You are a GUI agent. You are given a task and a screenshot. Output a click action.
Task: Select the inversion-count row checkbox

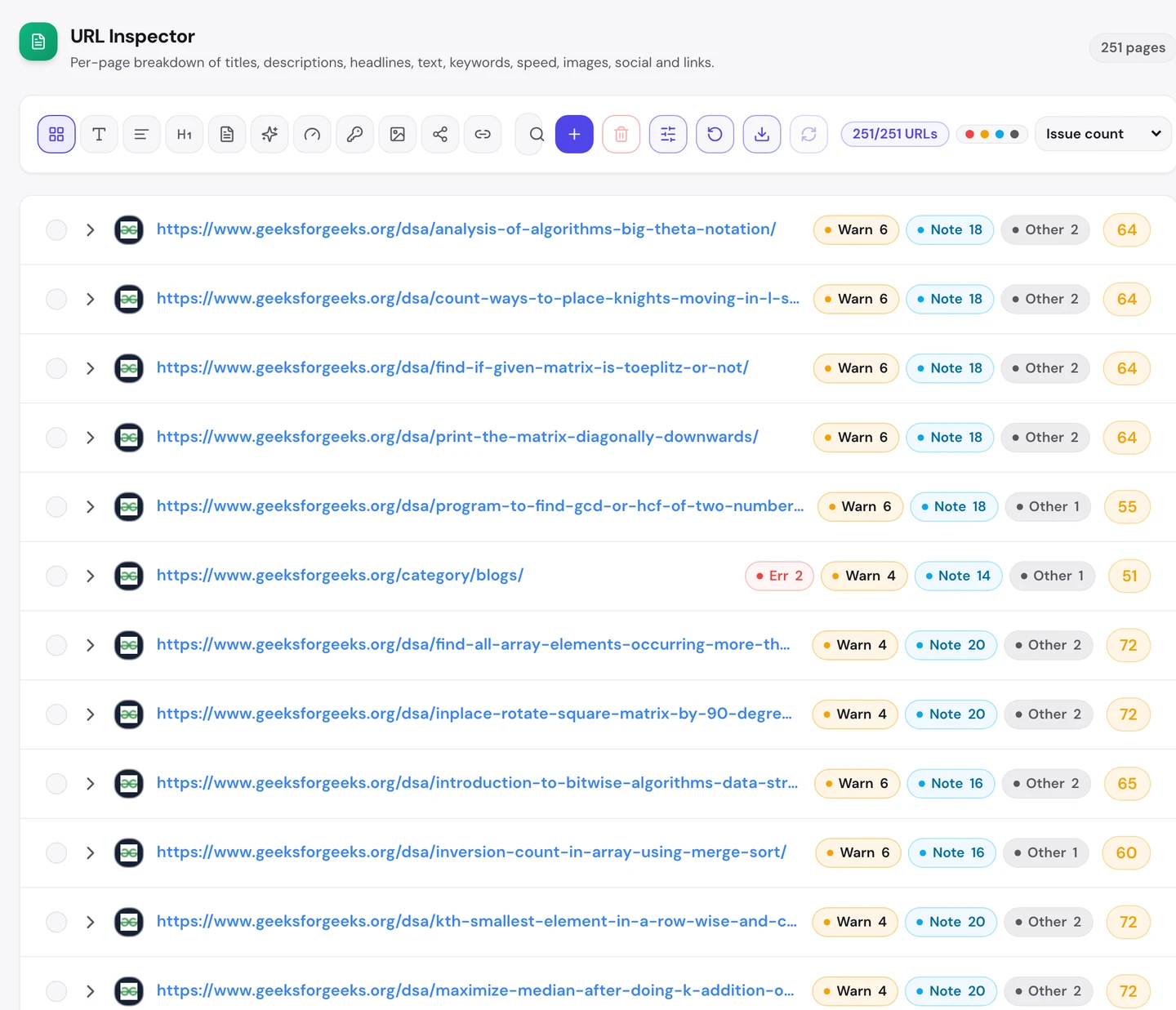pyautogui.click(x=56, y=853)
